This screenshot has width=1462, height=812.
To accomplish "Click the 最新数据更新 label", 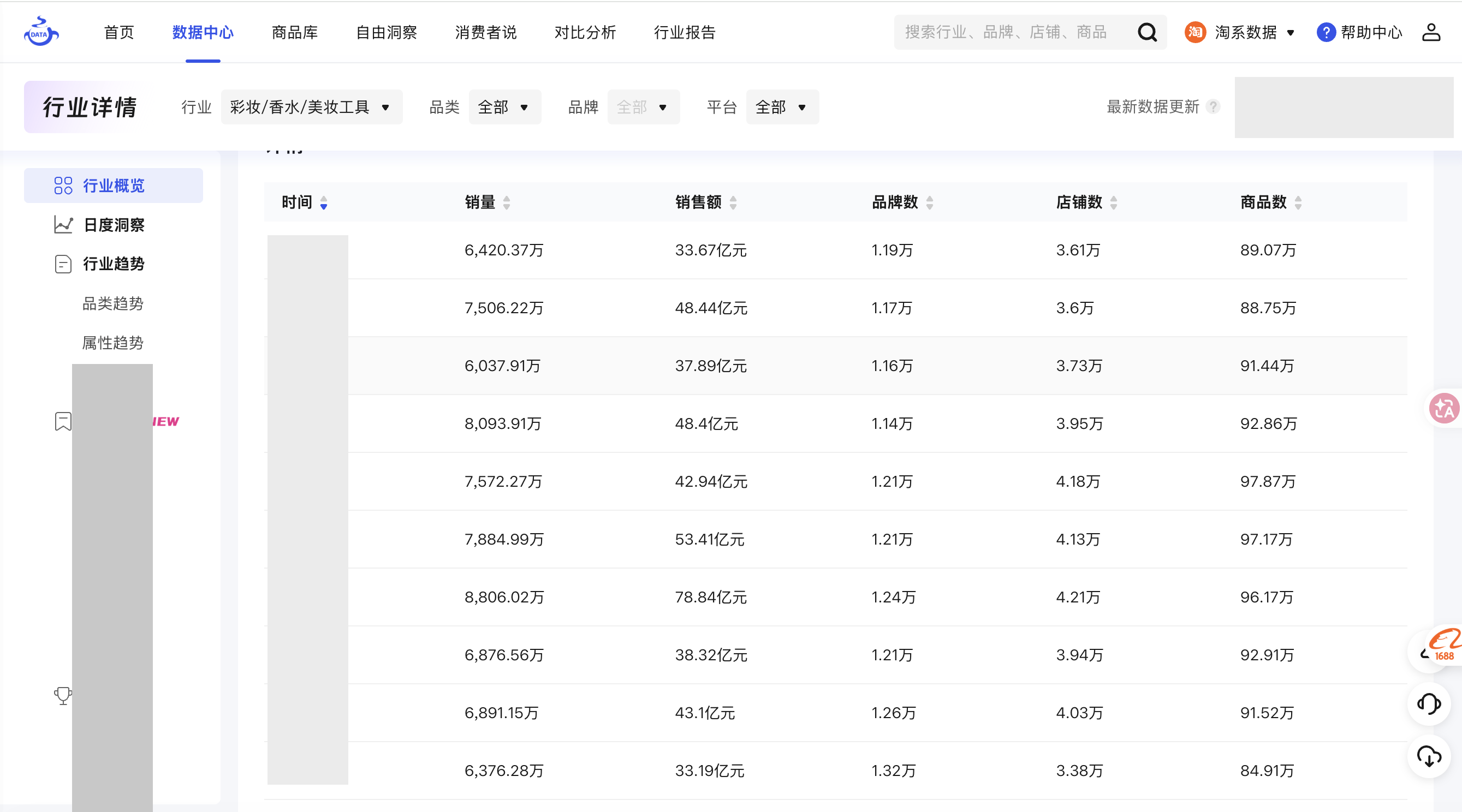I will pyautogui.click(x=1152, y=106).
